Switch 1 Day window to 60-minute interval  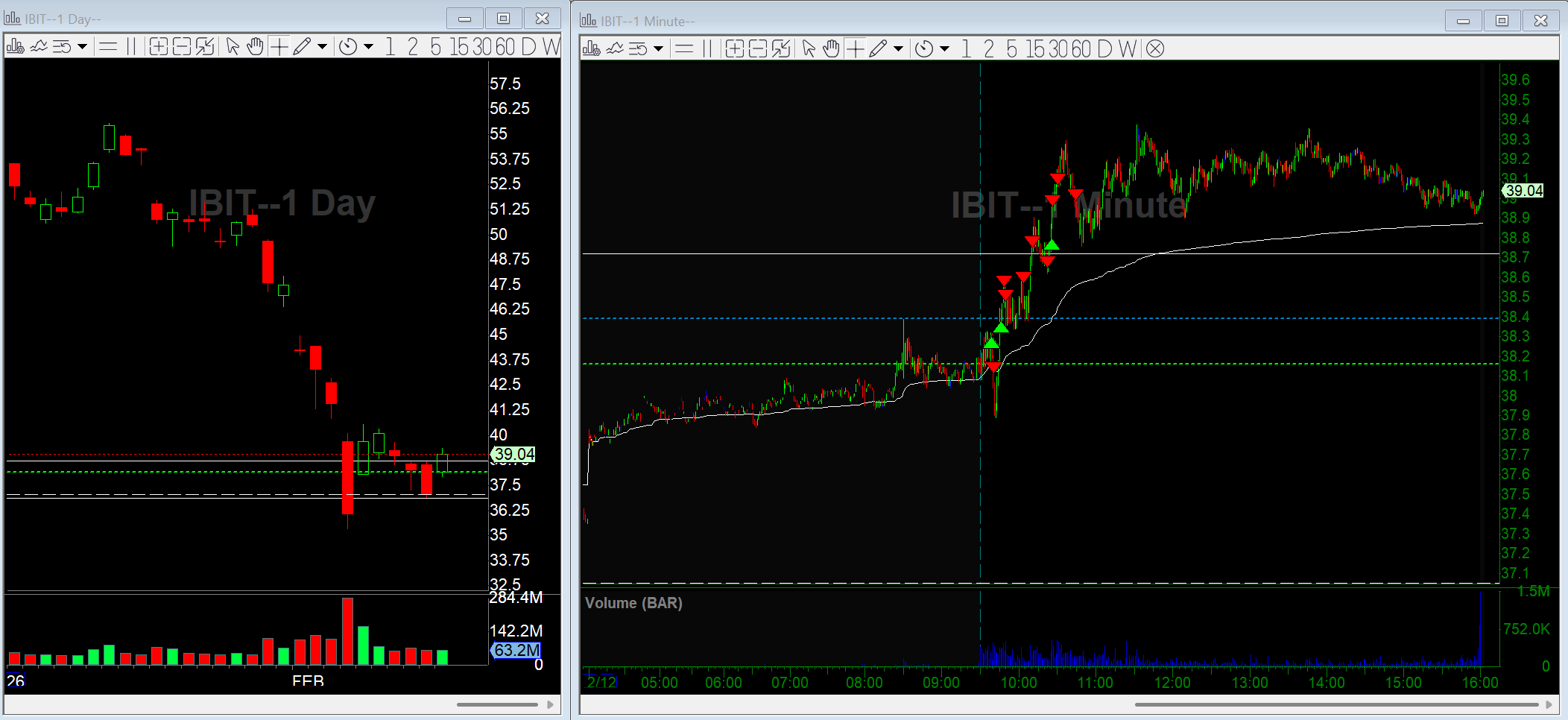505,47
